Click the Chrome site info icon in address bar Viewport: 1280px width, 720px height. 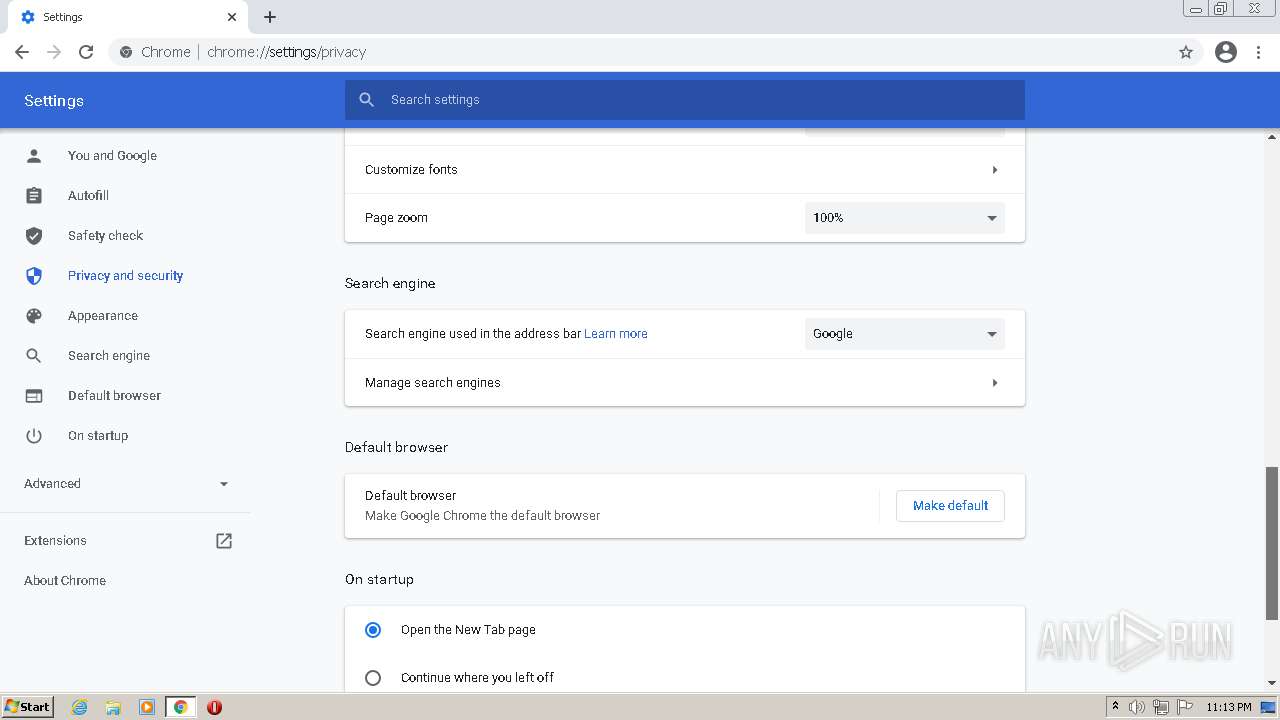click(x=125, y=52)
